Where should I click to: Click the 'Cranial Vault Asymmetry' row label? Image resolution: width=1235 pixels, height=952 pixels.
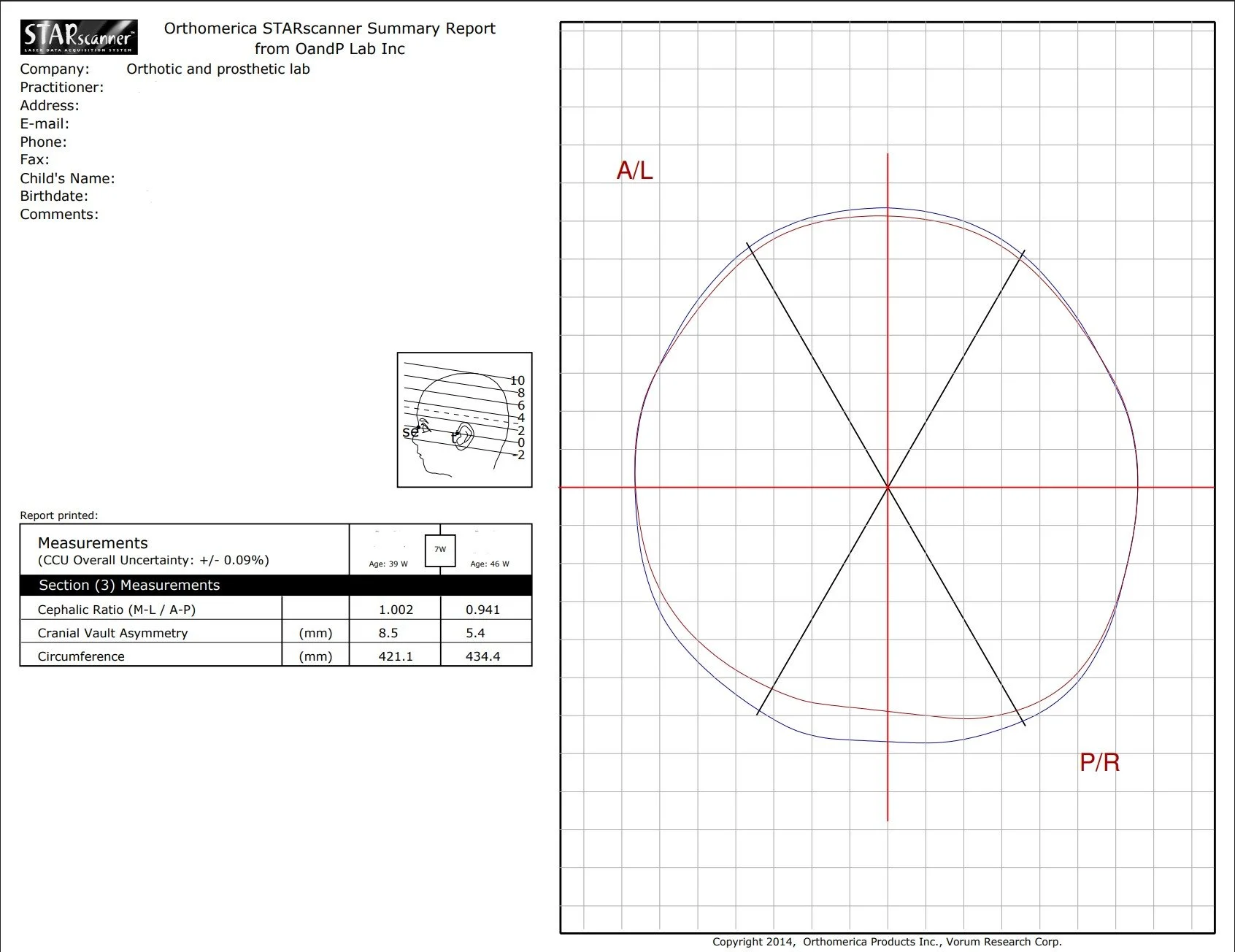112,633
